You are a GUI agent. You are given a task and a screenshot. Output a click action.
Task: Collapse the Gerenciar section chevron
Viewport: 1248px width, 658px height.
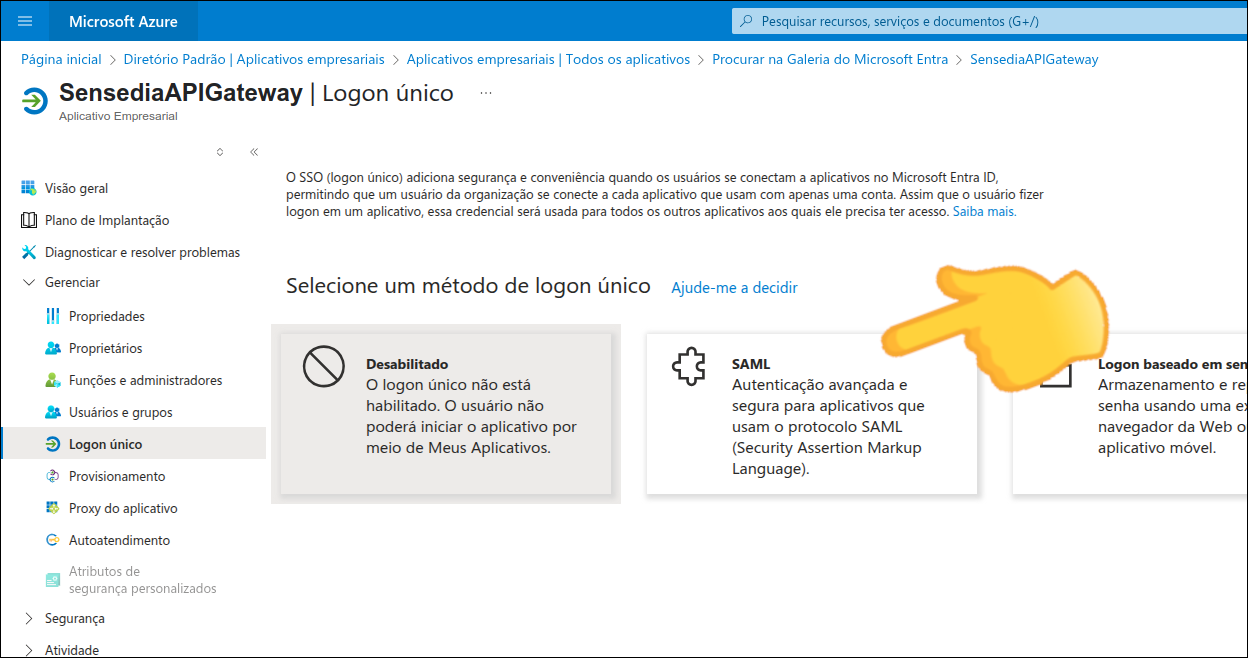click(29, 282)
